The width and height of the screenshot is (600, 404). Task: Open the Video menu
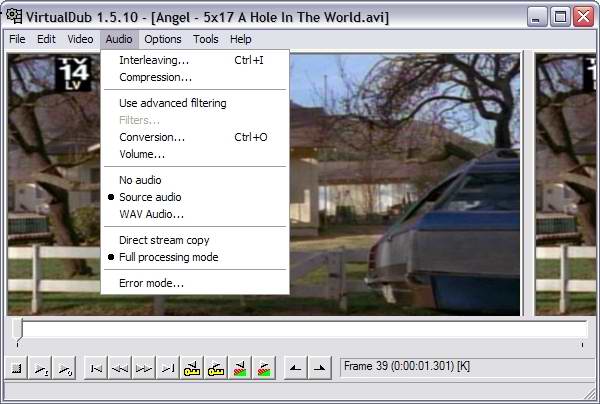tap(80, 39)
